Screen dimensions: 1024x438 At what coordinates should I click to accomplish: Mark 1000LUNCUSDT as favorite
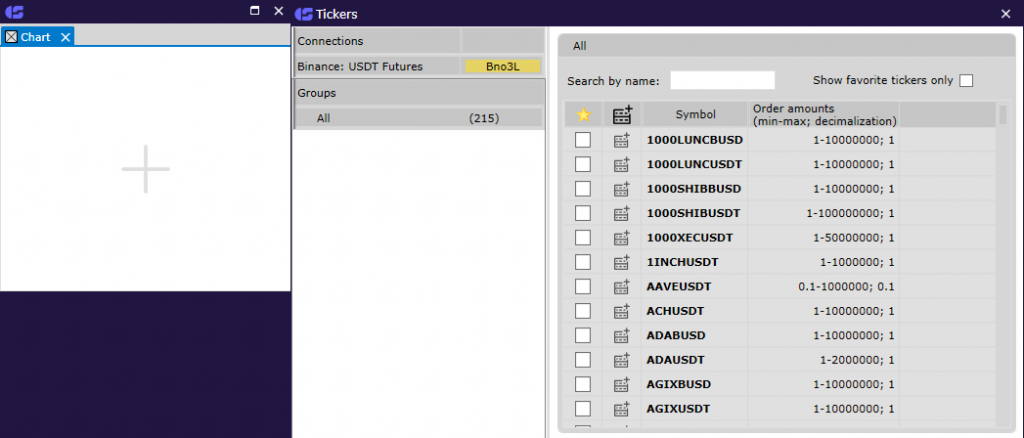[583, 164]
